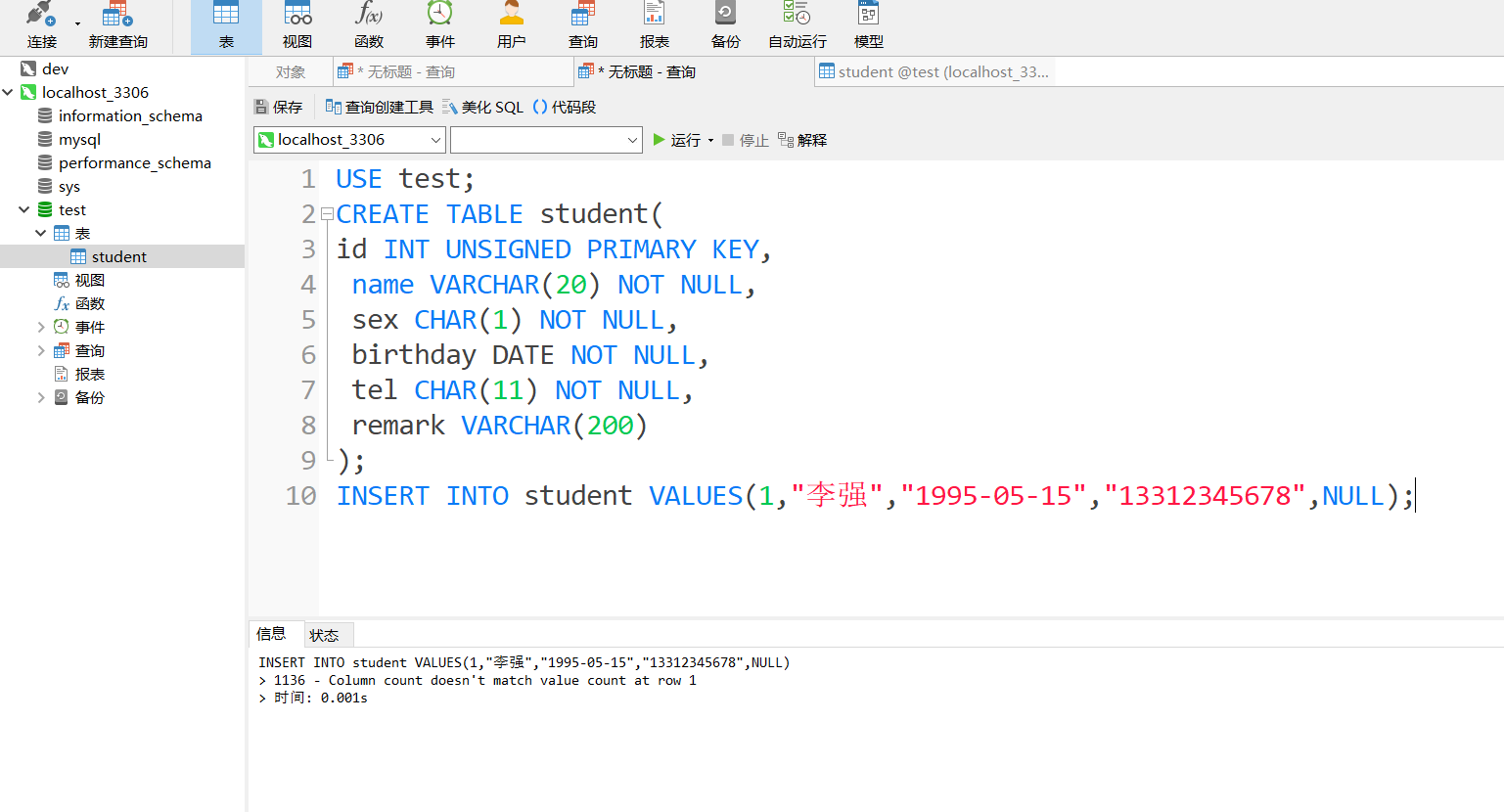This screenshot has width=1504, height=812.
Task: Open the 事件 events toolbar icon
Action: point(440,25)
